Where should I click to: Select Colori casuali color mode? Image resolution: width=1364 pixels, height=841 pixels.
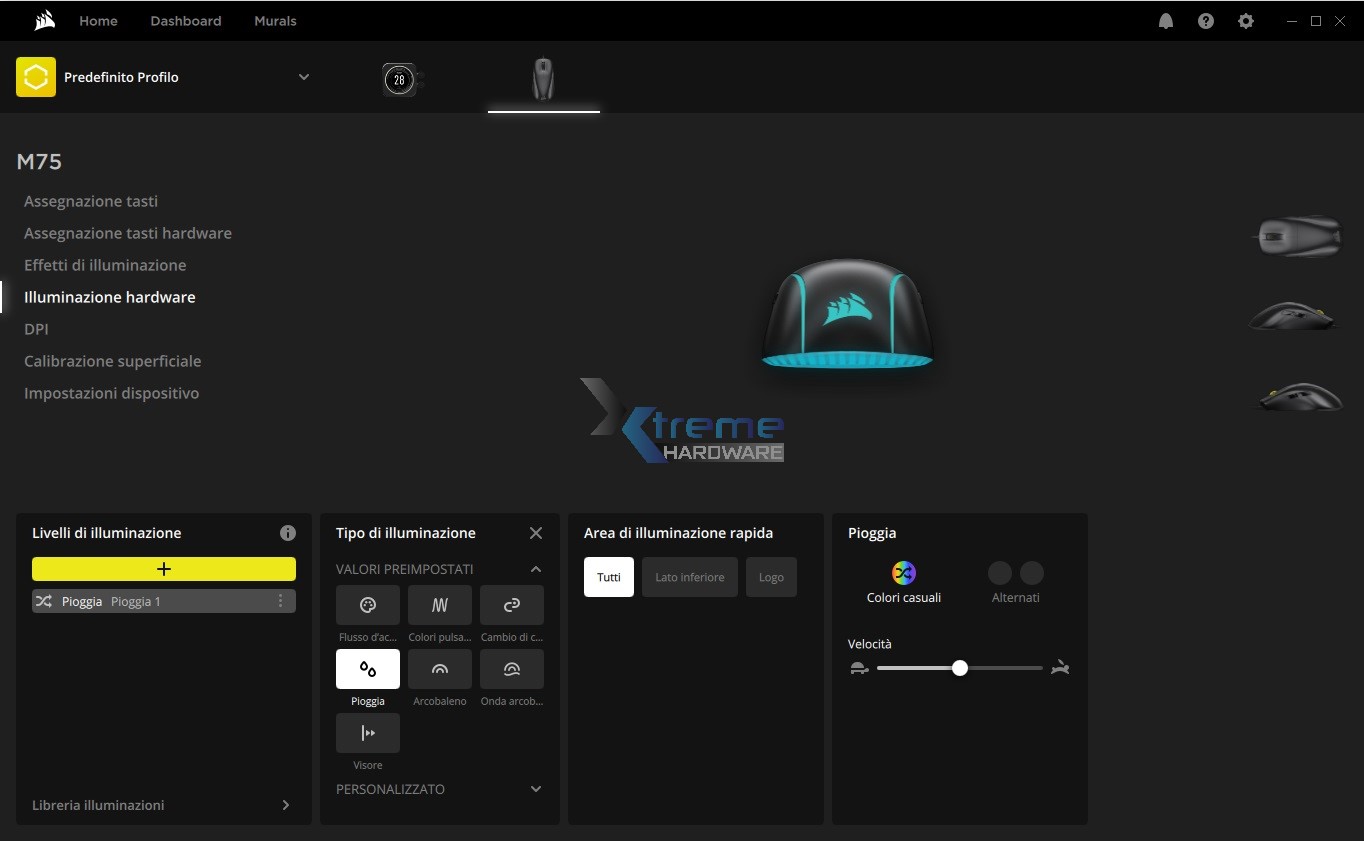(903, 573)
